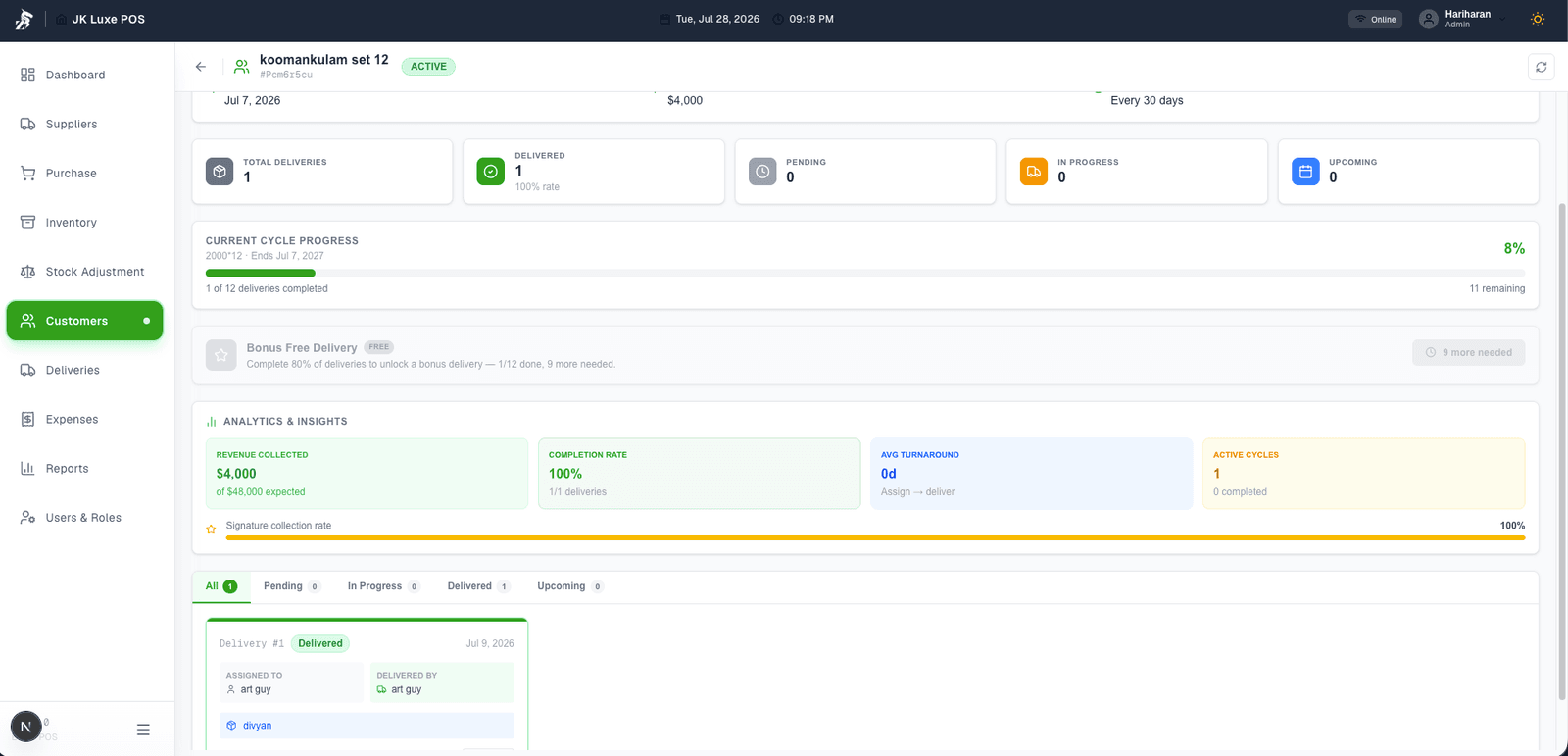Viewport: 1568px width, 756px height.
Task: Click the customer group icon by koomankulam
Action: [x=241, y=67]
